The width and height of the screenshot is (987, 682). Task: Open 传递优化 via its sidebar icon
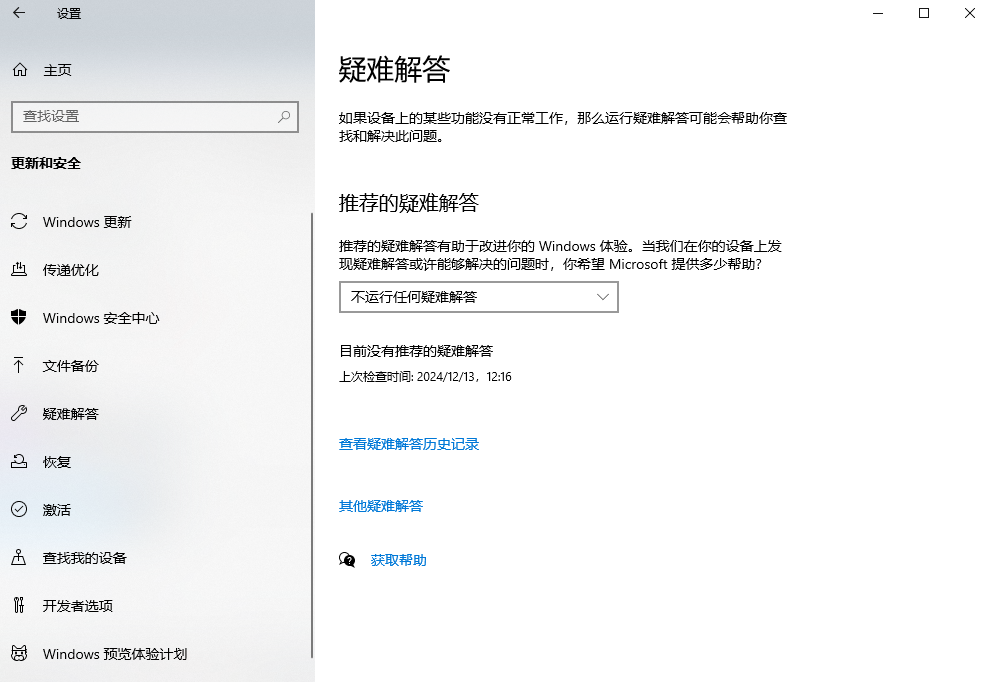click(19, 270)
